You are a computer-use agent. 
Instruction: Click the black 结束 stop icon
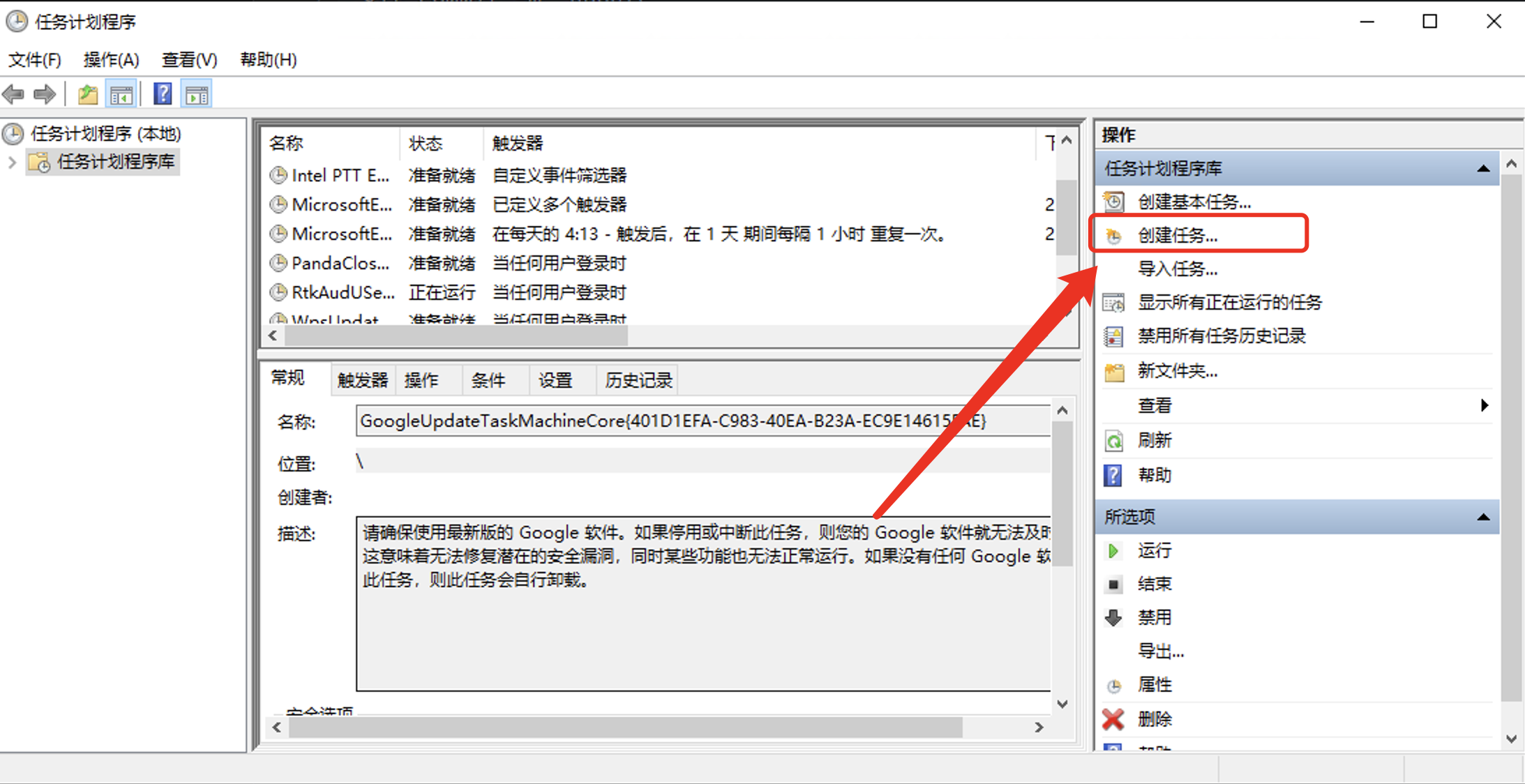coord(1114,585)
